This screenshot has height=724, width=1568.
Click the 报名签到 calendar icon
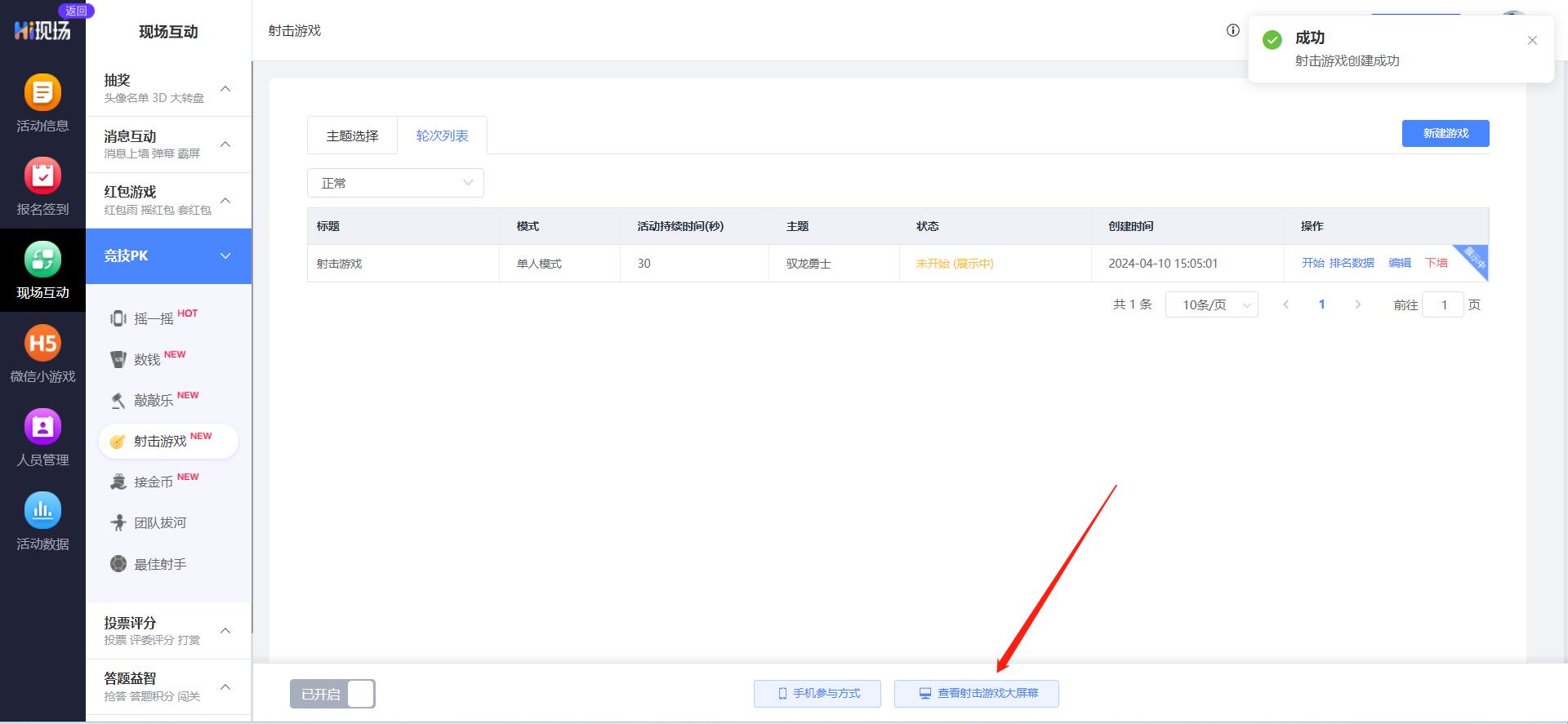(x=42, y=176)
